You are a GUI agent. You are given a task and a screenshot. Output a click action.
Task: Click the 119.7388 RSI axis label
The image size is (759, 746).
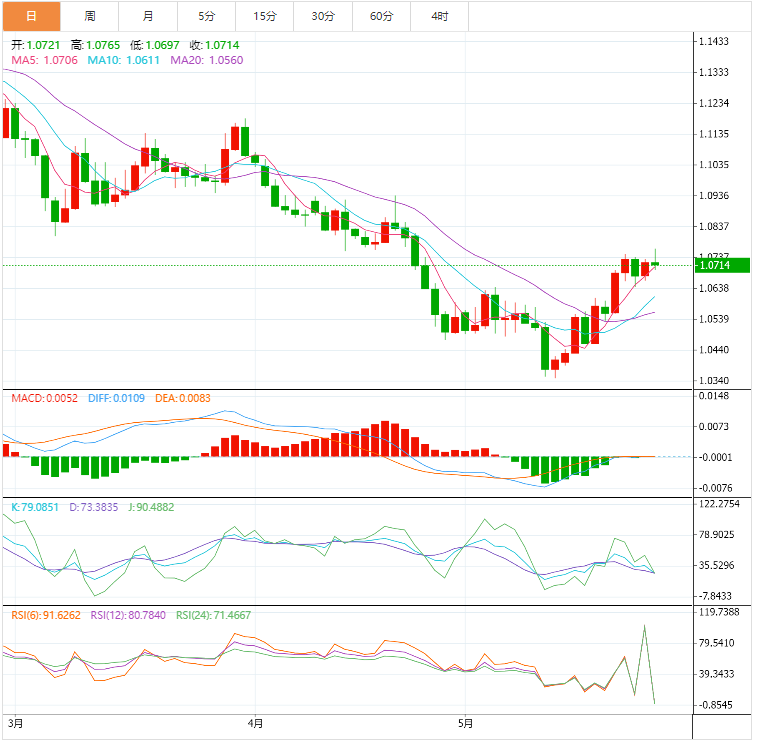tap(719, 612)
